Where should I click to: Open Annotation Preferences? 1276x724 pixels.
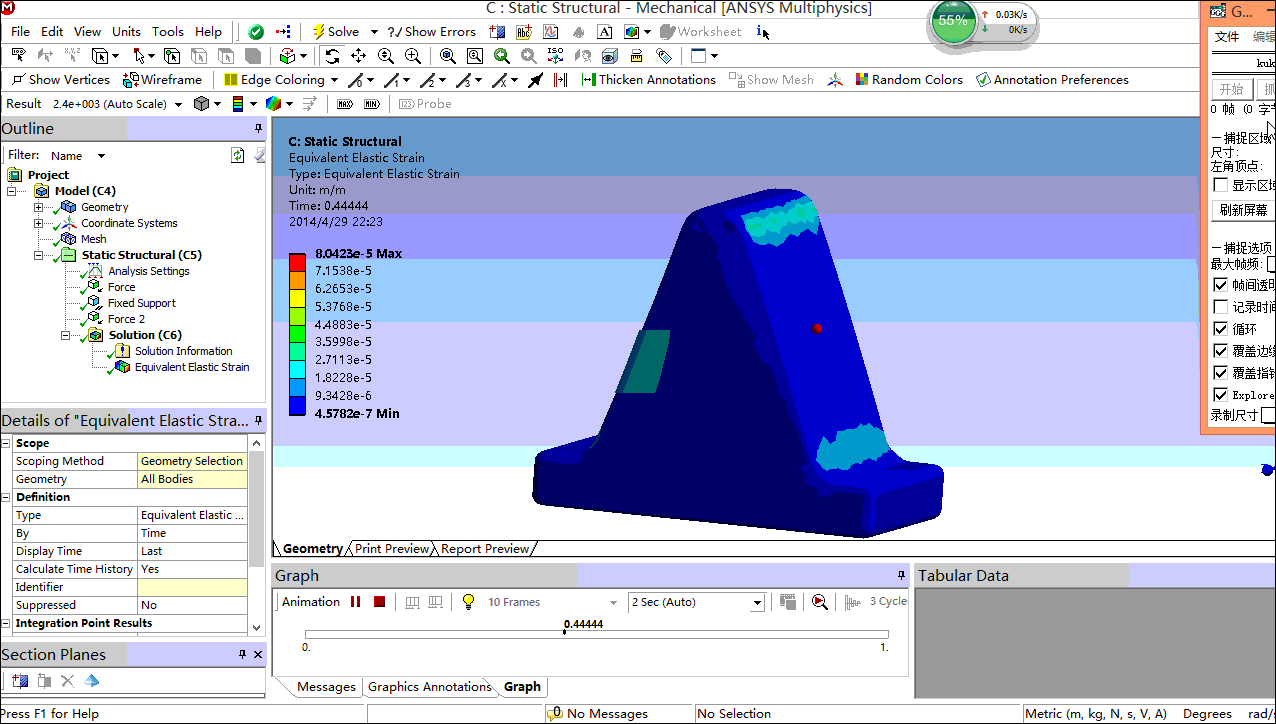(x=1052, y=80)
